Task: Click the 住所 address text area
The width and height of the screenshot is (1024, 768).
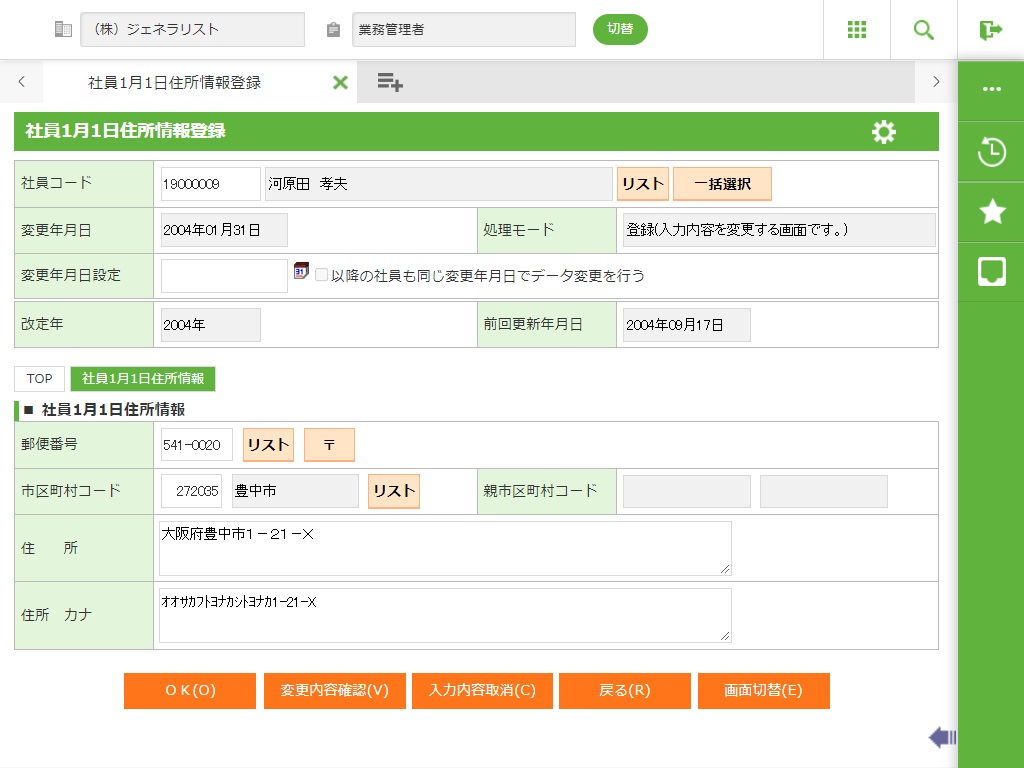Action: 445,548
